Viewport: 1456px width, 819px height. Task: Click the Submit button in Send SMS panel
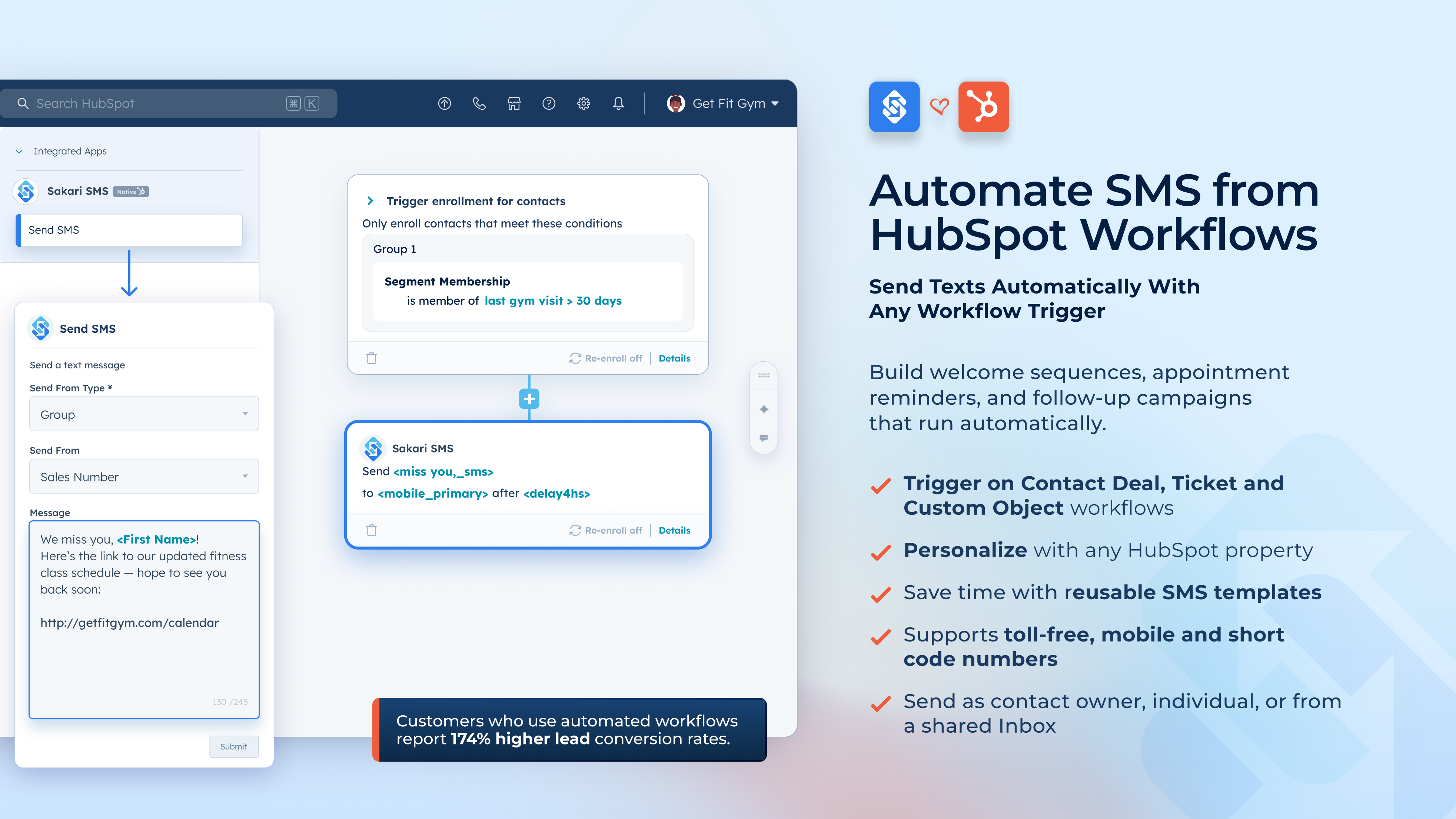[x=233, y=746]
